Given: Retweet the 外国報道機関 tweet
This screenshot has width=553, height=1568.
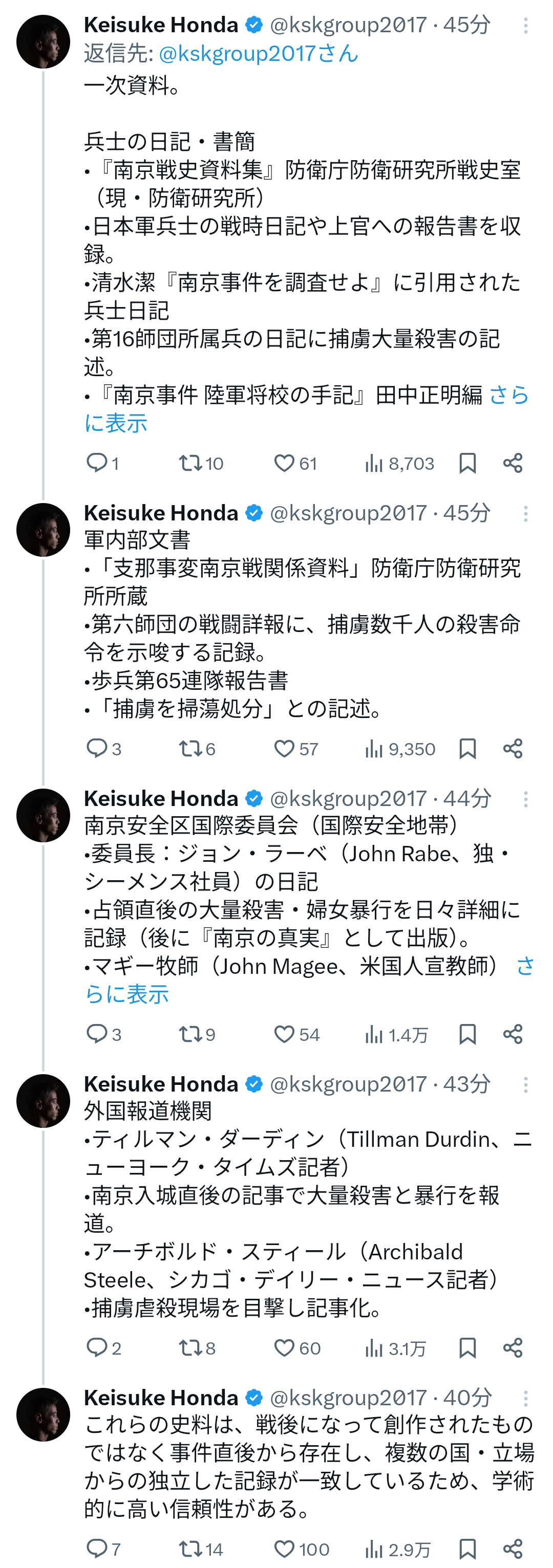Looking at the screenshot, I should pos(189,1347).
